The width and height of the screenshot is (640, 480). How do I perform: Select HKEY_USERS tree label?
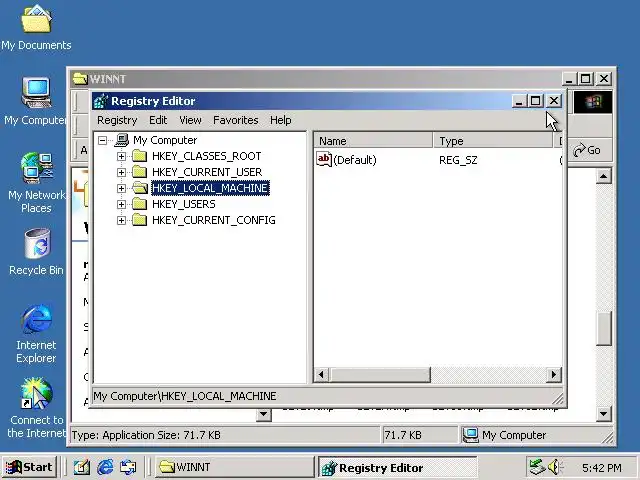point(184,204)
